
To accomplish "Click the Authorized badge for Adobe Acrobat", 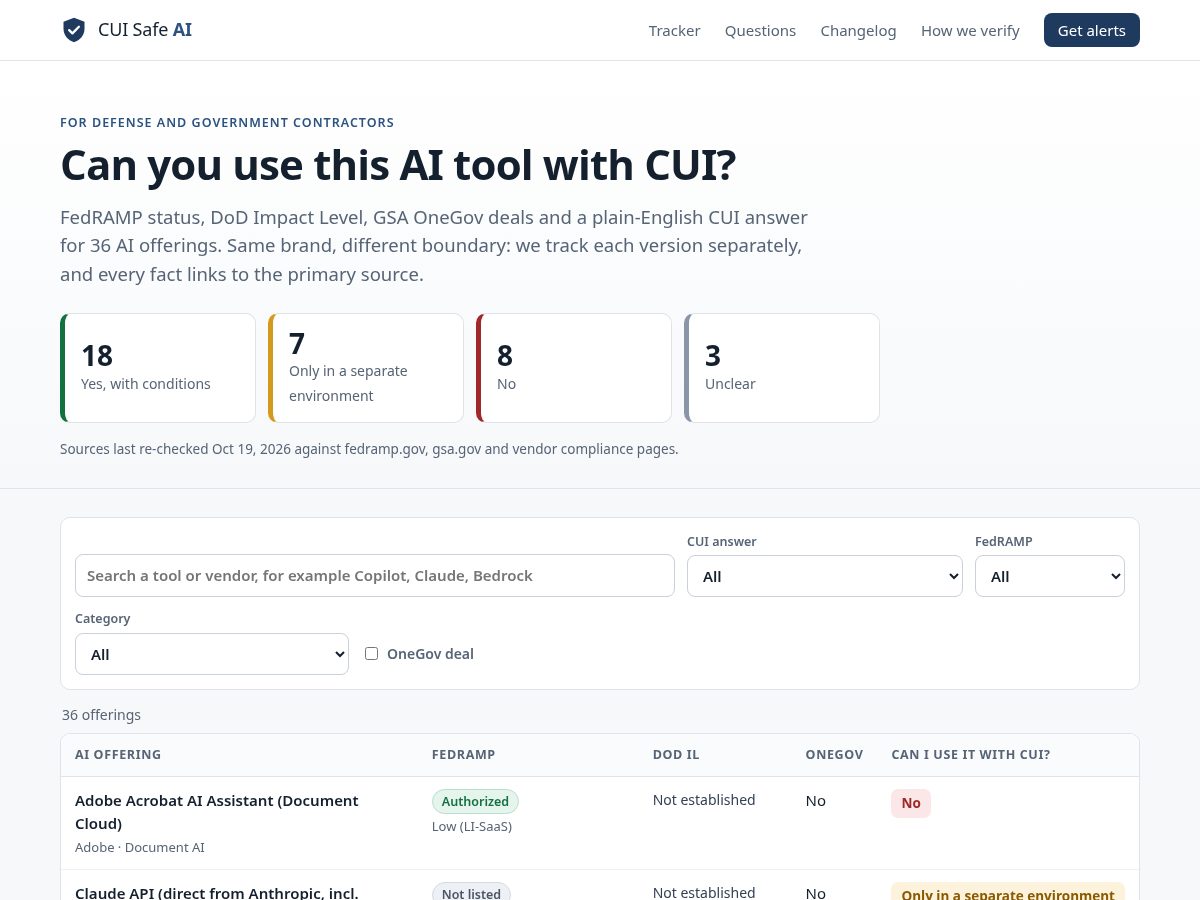I will pyautogui.click(x=475, y=801).
